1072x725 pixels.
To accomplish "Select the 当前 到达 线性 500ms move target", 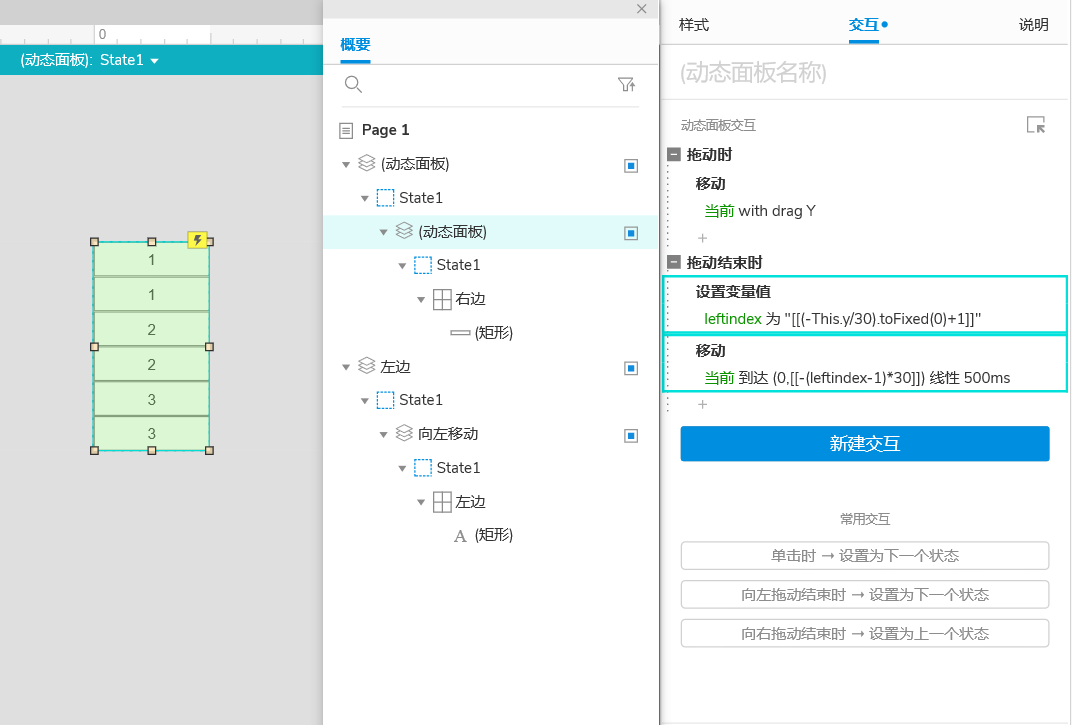I will tap(857, 378).
